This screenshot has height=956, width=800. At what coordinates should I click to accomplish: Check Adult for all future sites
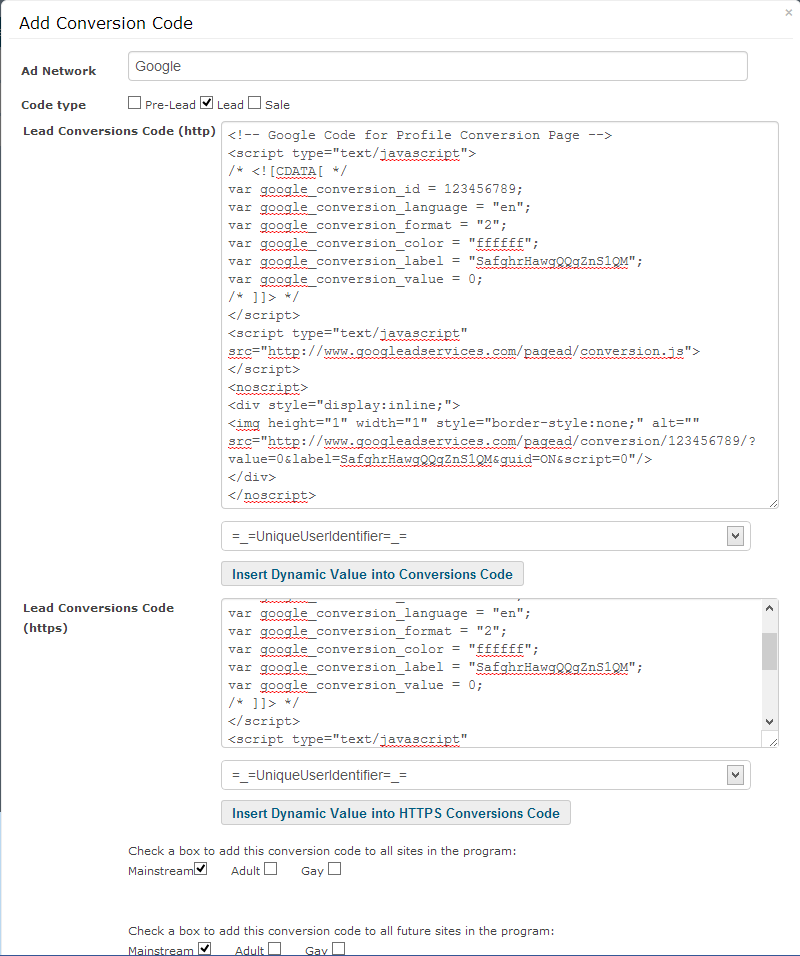pos(275,949)
